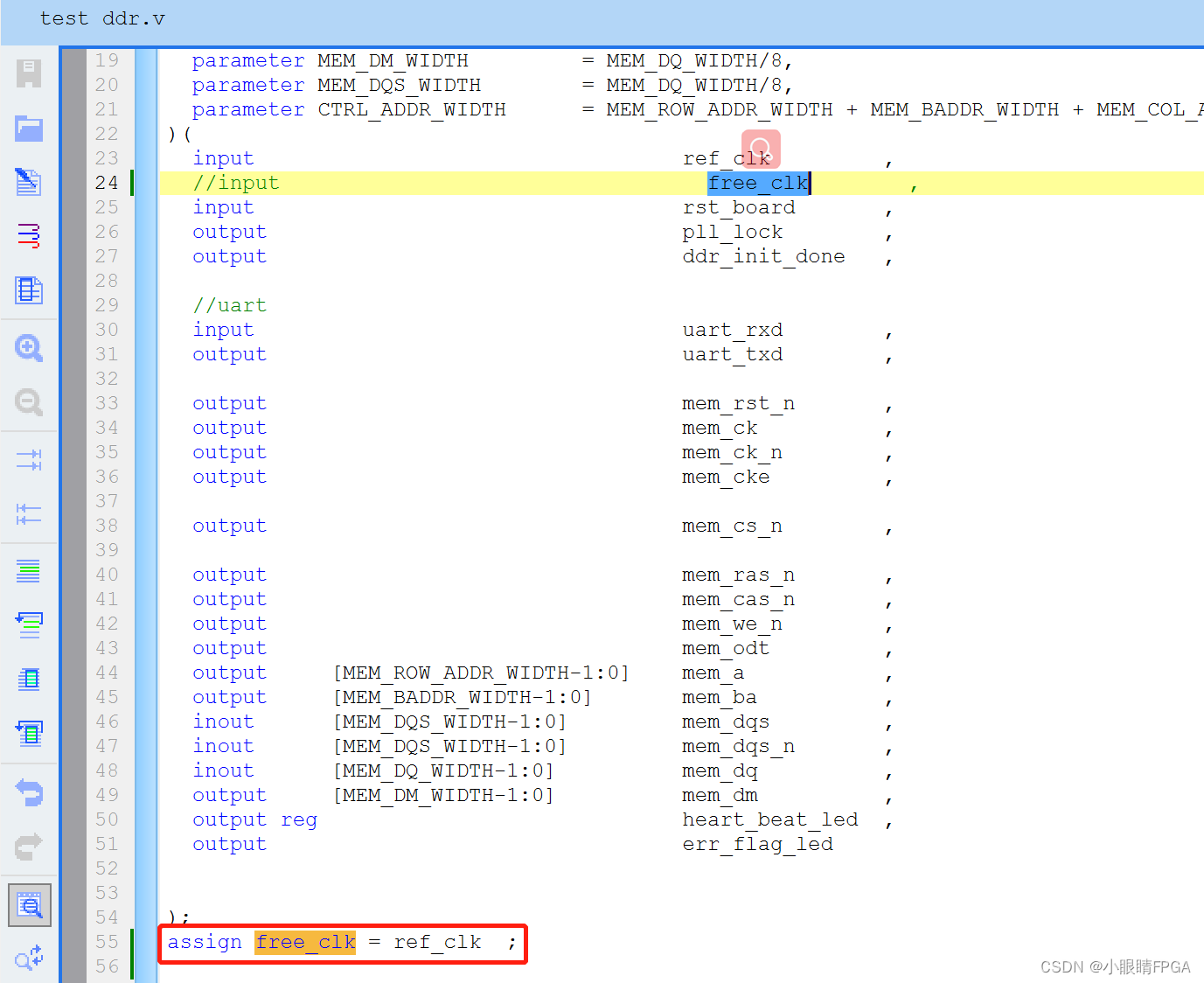Click MEM_DM_WIDTH parameter name on line 19
The height and width of the screenshot is (983, 1204).
(393, 60)
